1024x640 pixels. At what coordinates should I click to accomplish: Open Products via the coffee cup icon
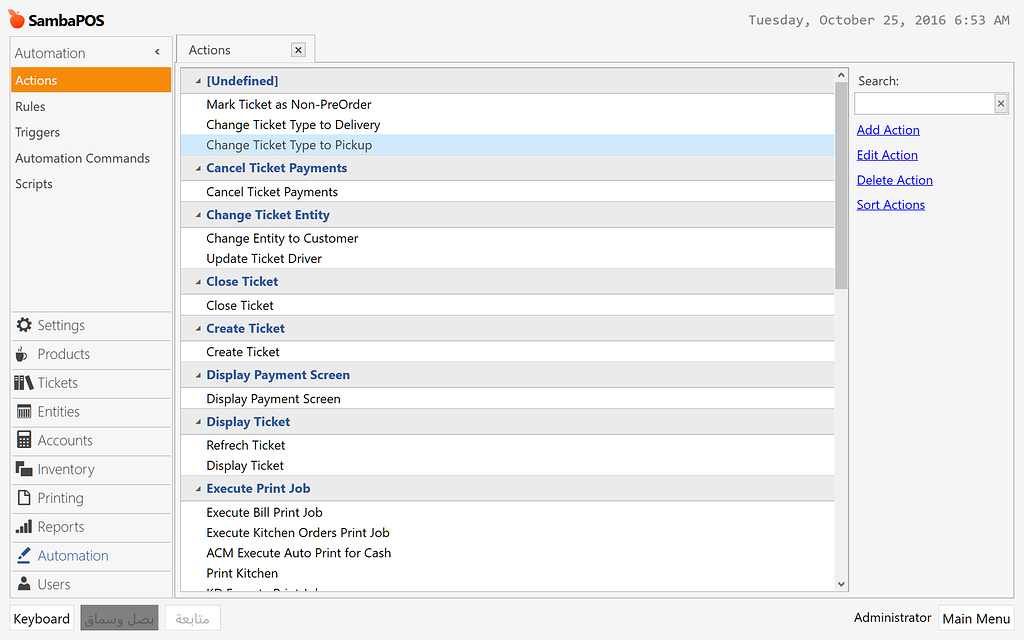point(22,354)
